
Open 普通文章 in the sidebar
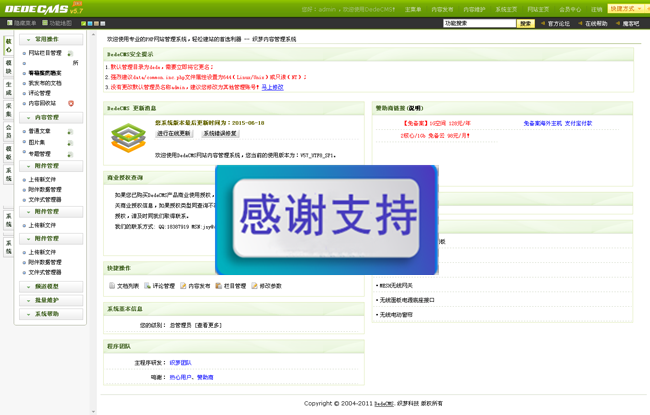click(39, 131)
